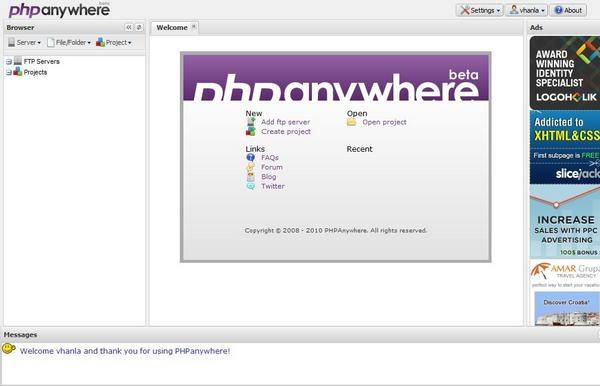
Task: Click the Logoholik award winning ad
Action: [x=565, y=73]
